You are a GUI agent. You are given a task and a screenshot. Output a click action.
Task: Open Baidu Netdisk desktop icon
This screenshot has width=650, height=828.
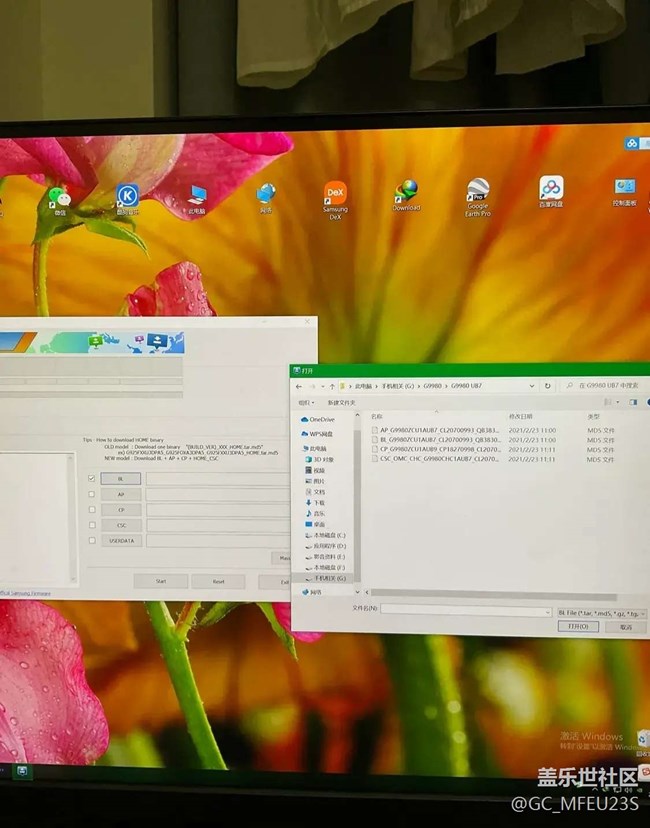551,188
